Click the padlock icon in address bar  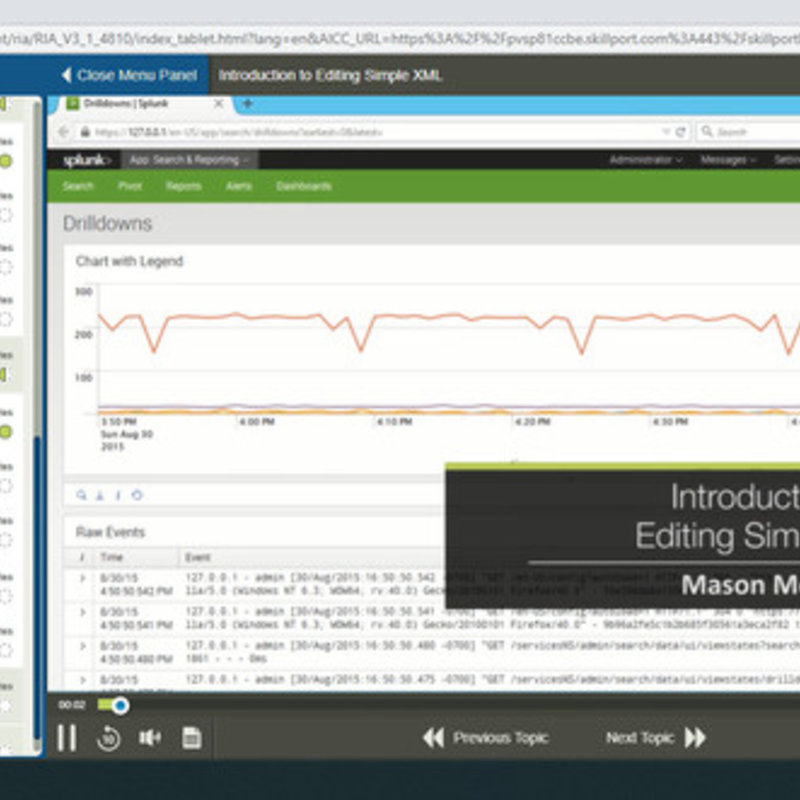pos(85,132)
